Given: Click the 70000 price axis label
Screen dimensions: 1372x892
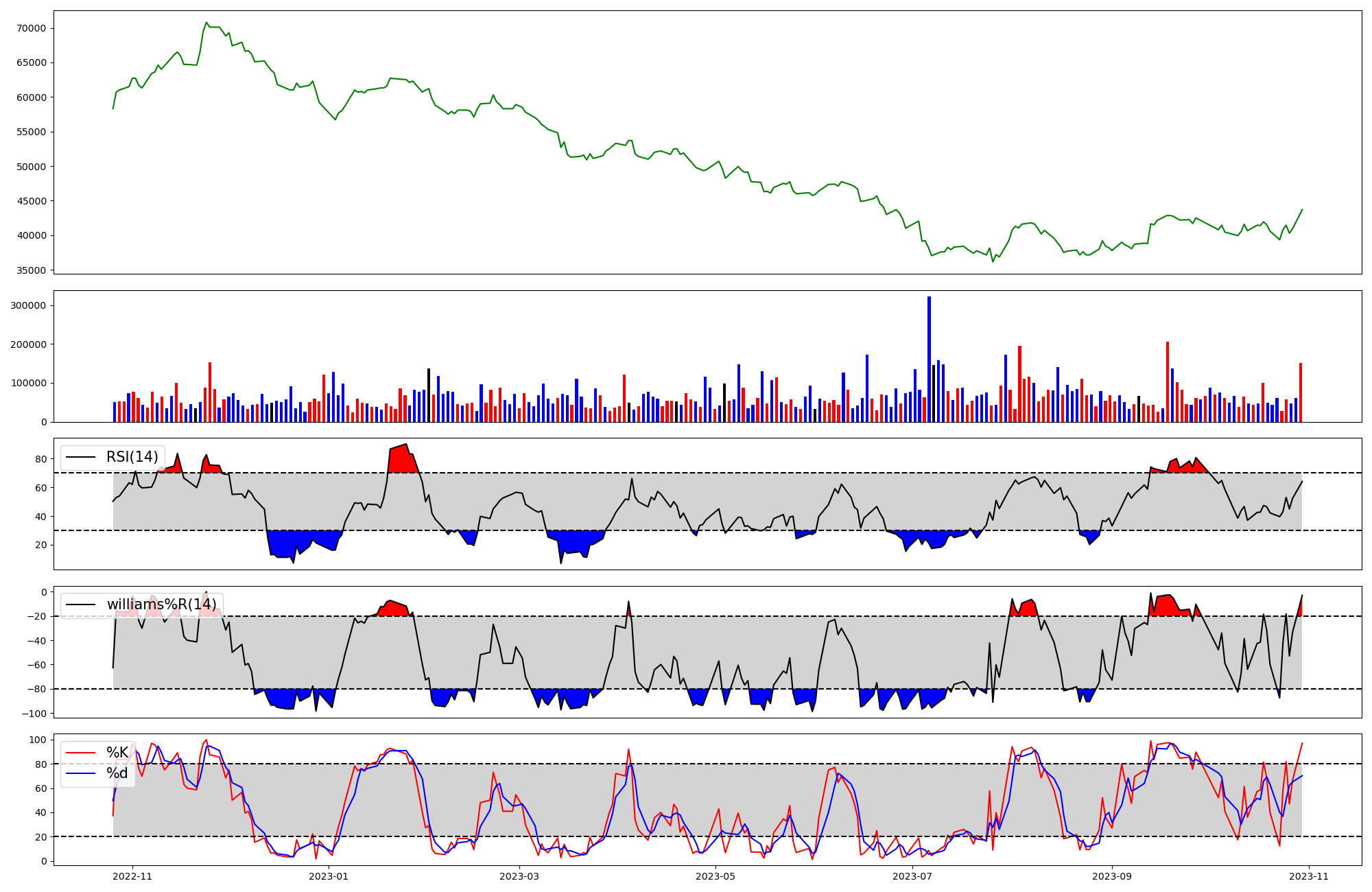Looking at the screenshot, I should [x=31, y=28].
